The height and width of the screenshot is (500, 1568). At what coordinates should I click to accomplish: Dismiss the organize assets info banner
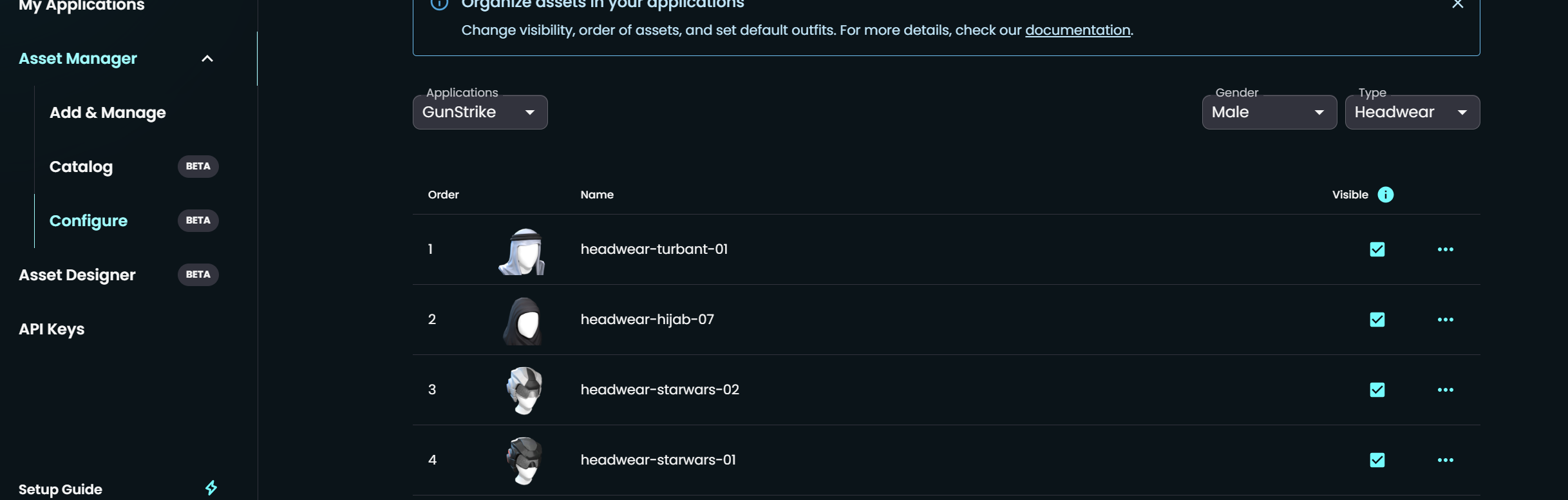tap(1457, 5)
